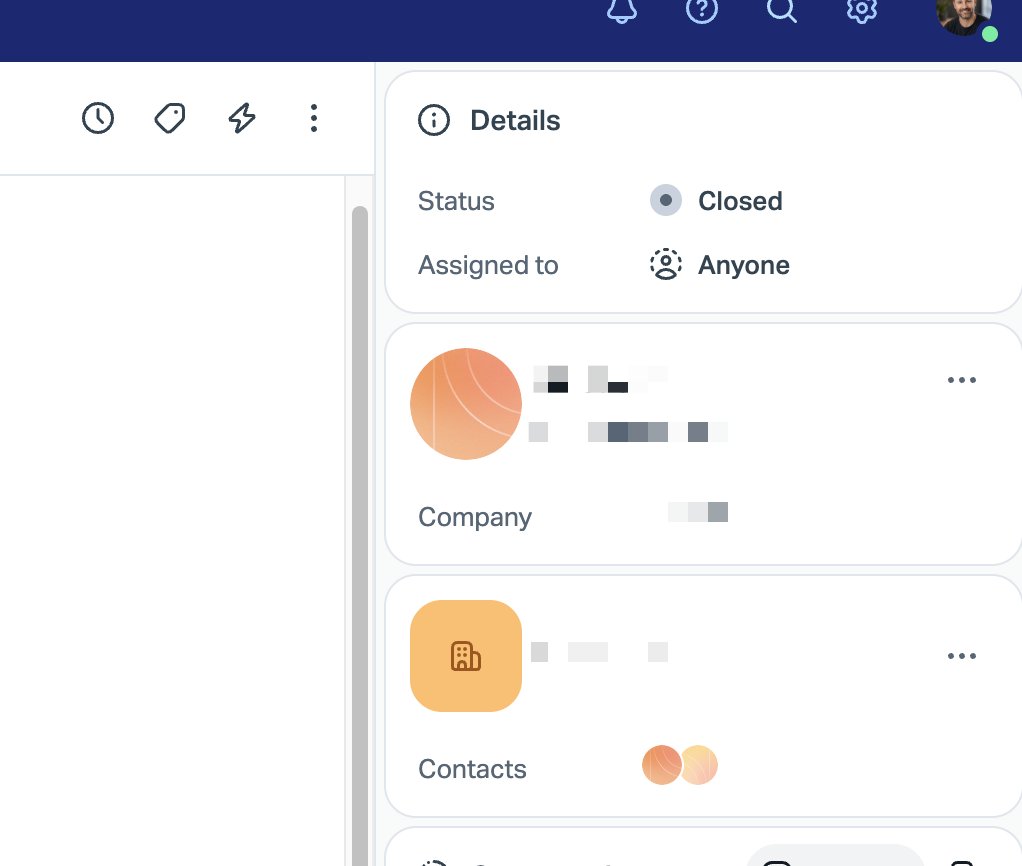Click the Details info icon
The image size is (1022, 866).
[434, 120]
